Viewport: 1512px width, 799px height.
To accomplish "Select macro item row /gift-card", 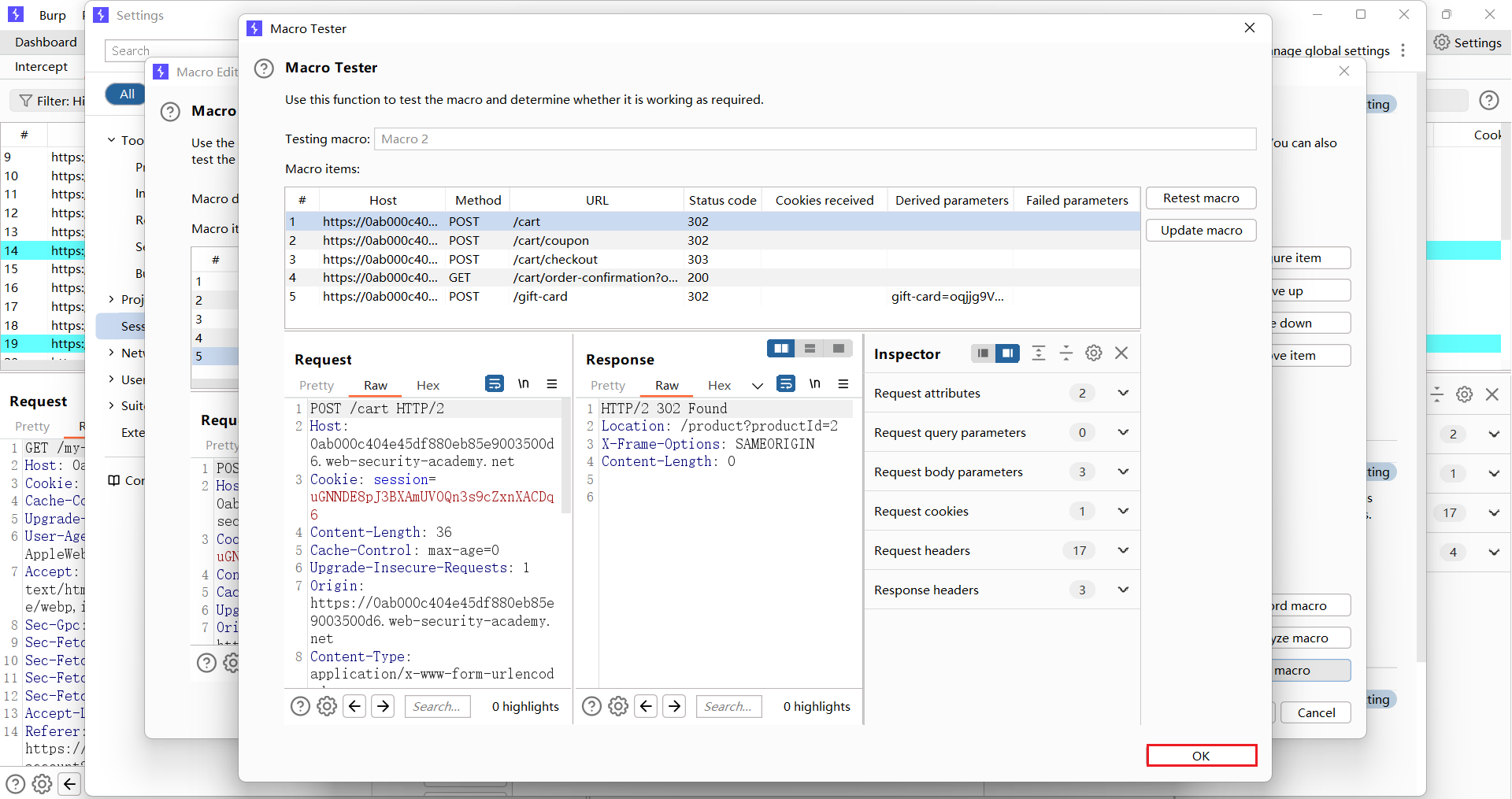I will [x=712, y=296].
